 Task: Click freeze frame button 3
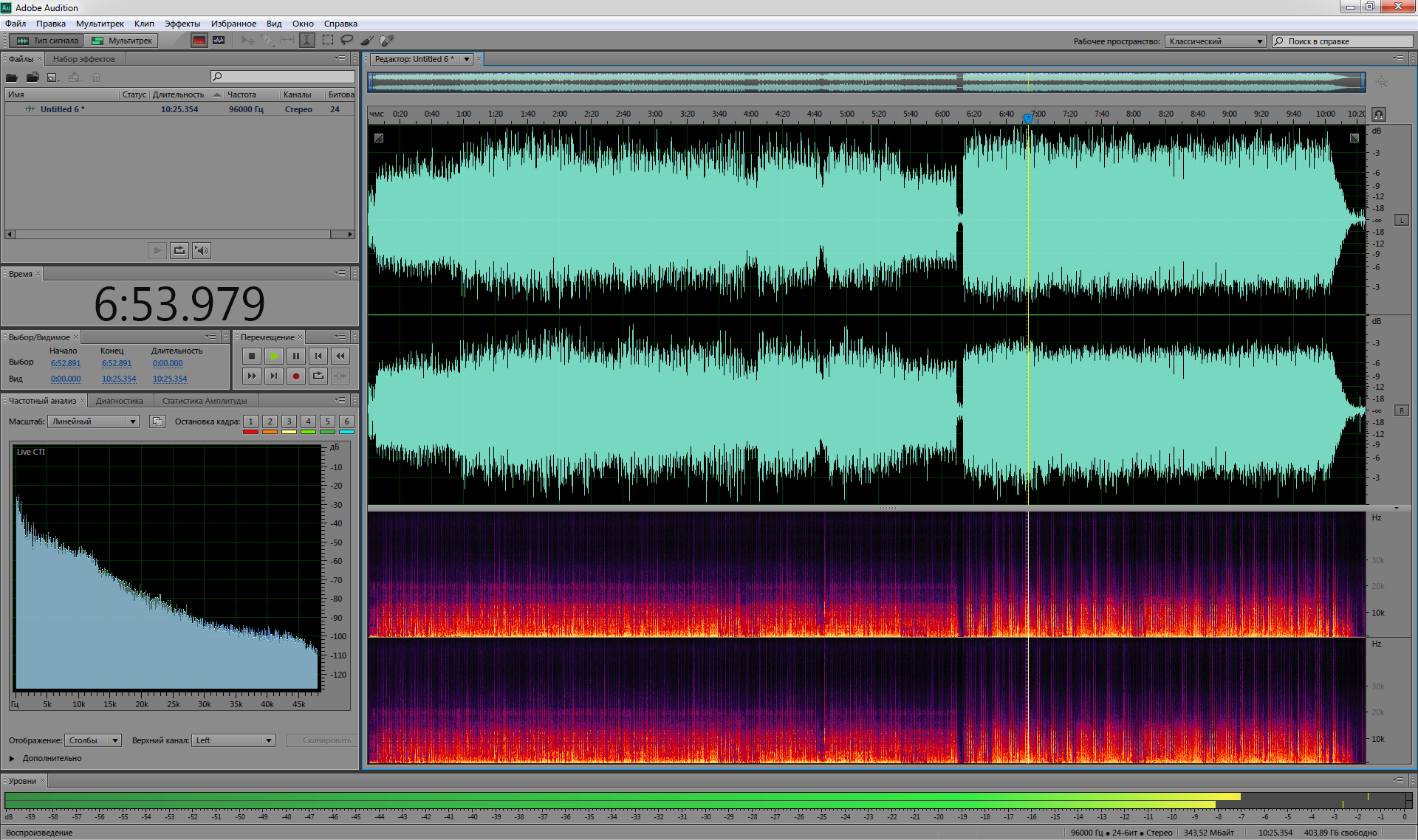[289, 421]
